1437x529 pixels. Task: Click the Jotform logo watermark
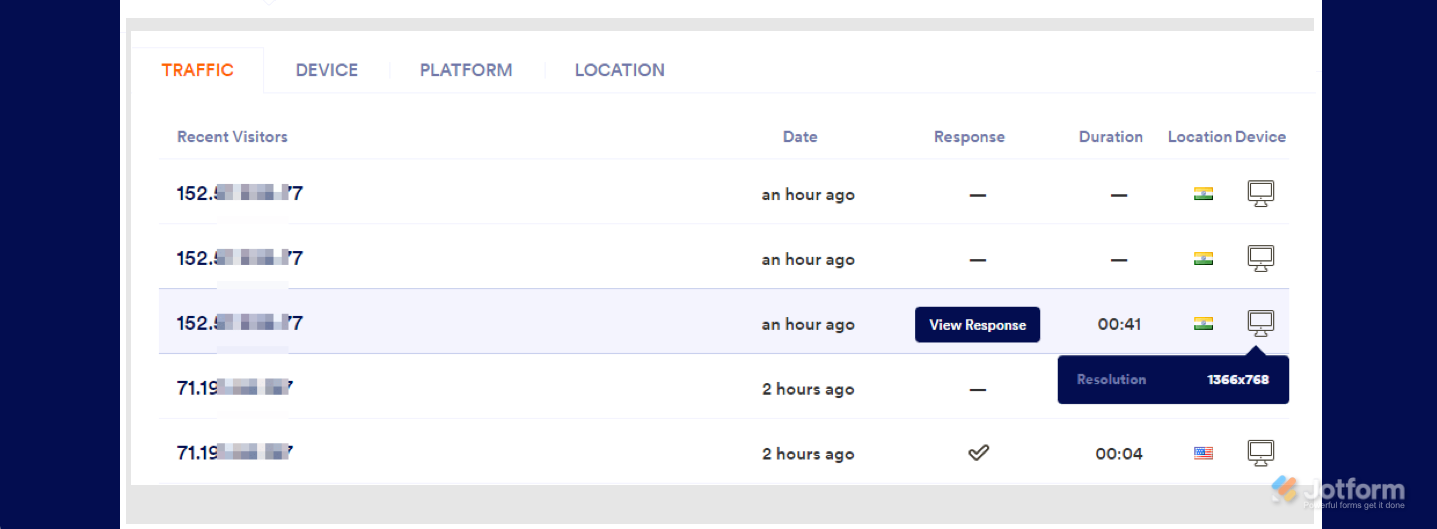coord(1338,491)
